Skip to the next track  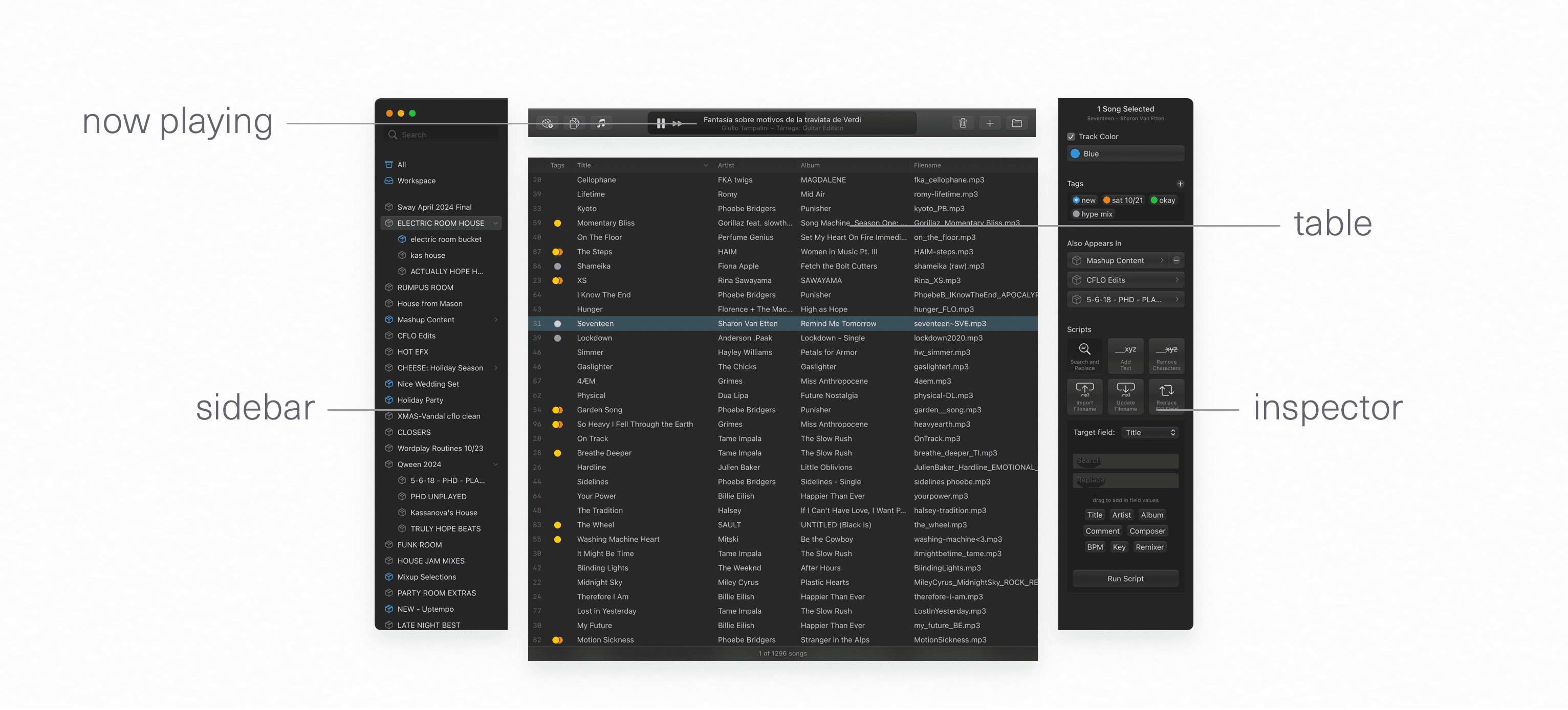677,123
